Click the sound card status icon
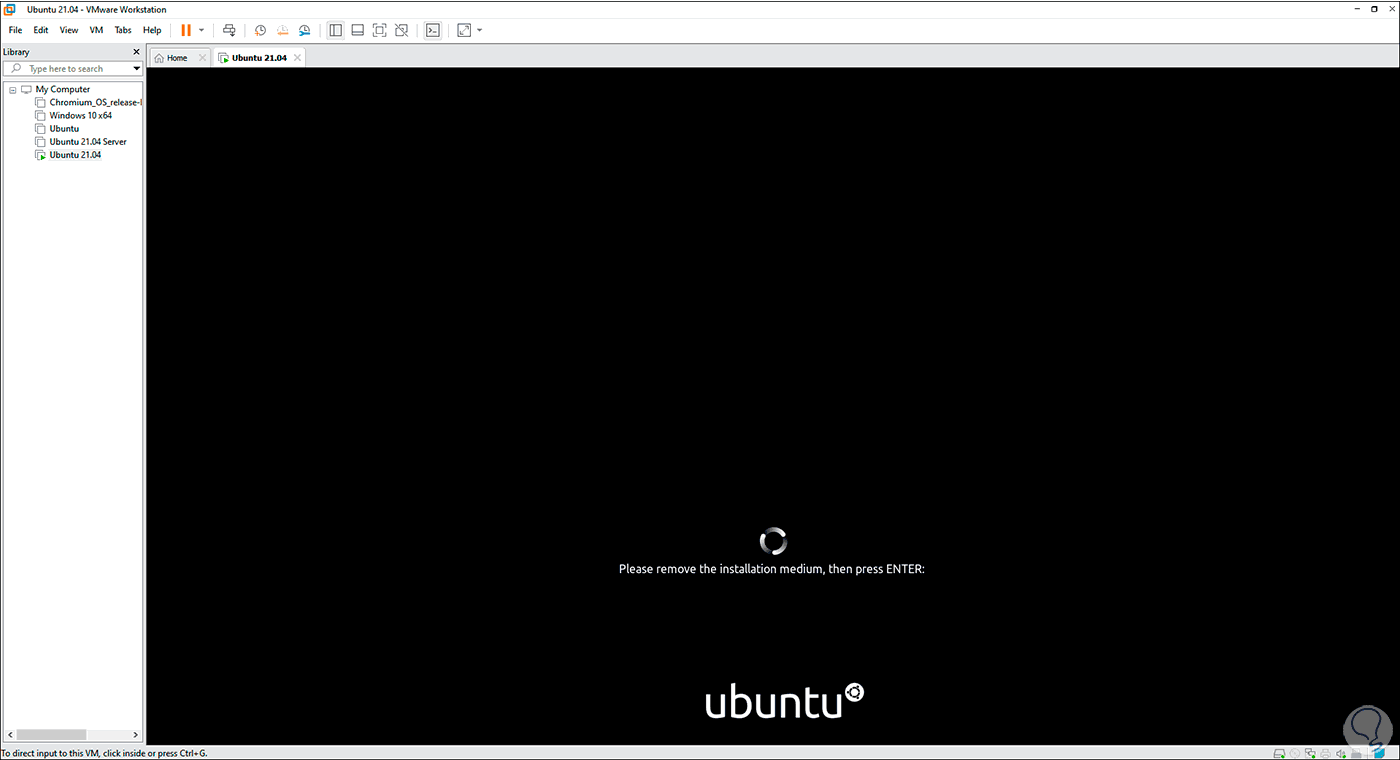Viewport: 1400px width, 760px height. [1343, 753]
